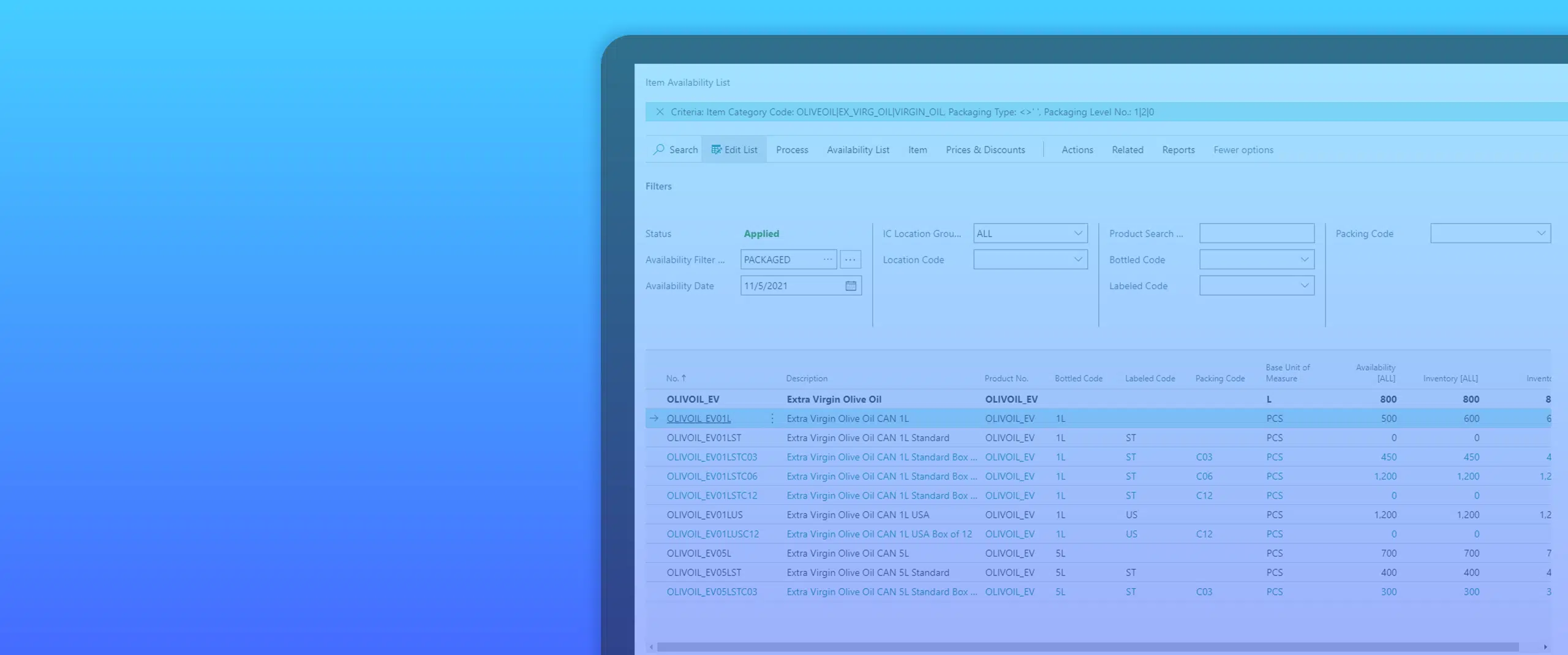The width and height of the screenshot is (1568, 655).
Task: Click the horizontal scrollbar track
Action: (1088, 647)
